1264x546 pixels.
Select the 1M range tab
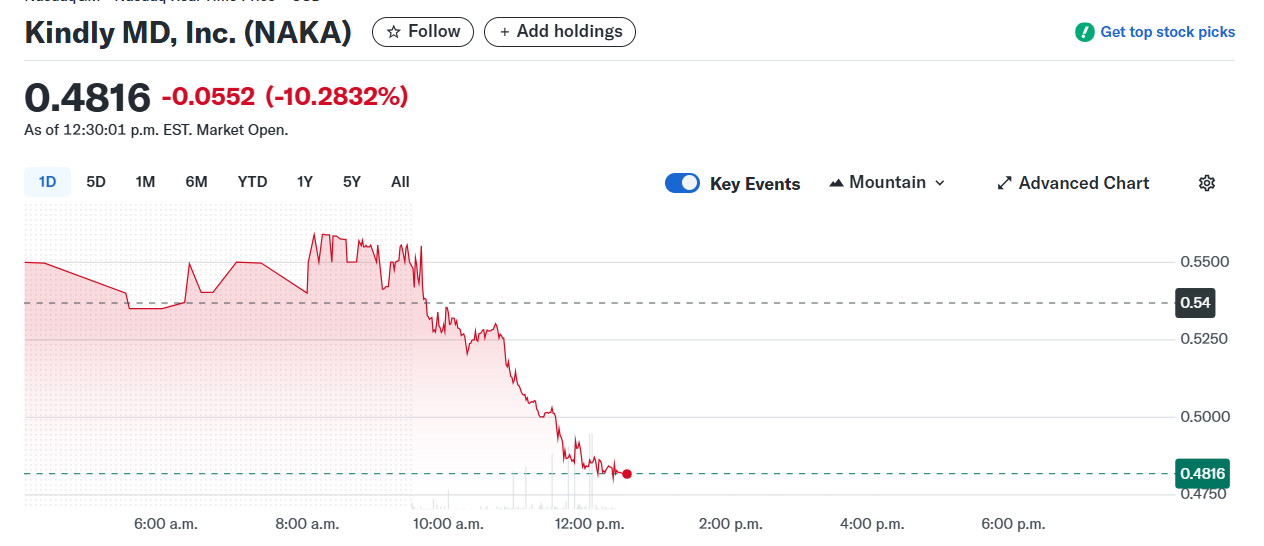point(145,182)
